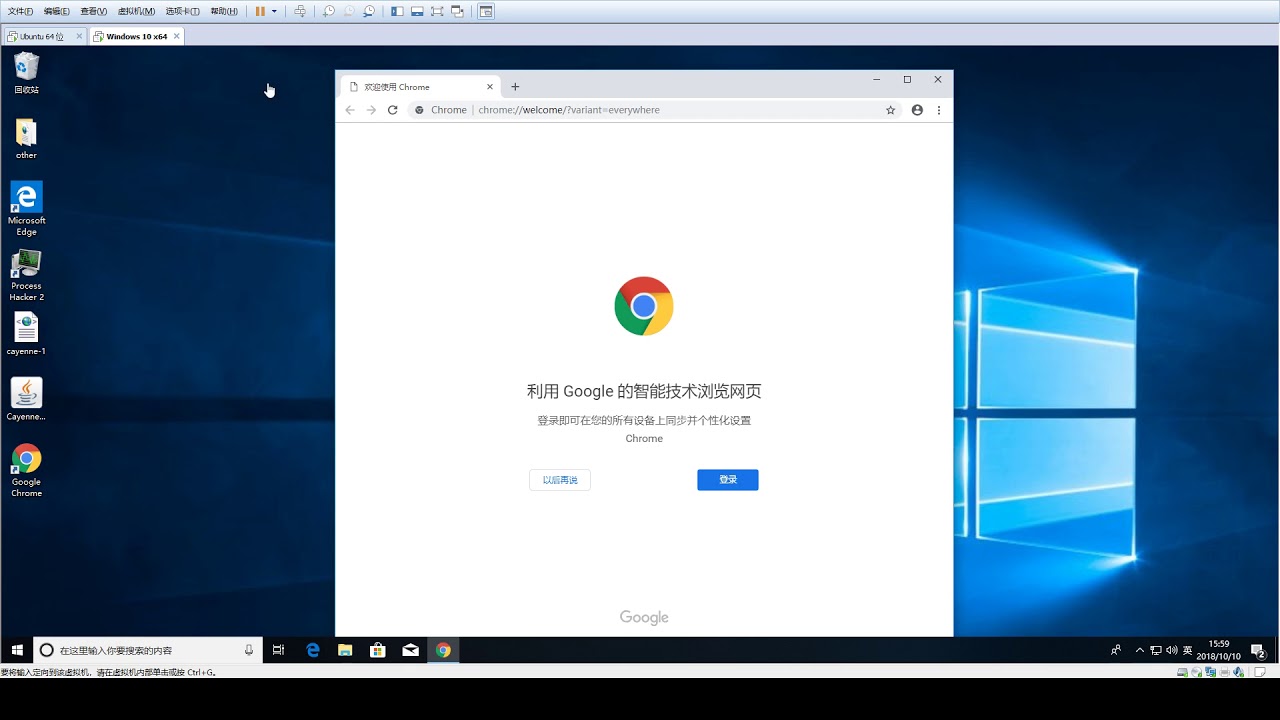Go forward in Chrome
The image size is (1280, 720).
point(371,110)
